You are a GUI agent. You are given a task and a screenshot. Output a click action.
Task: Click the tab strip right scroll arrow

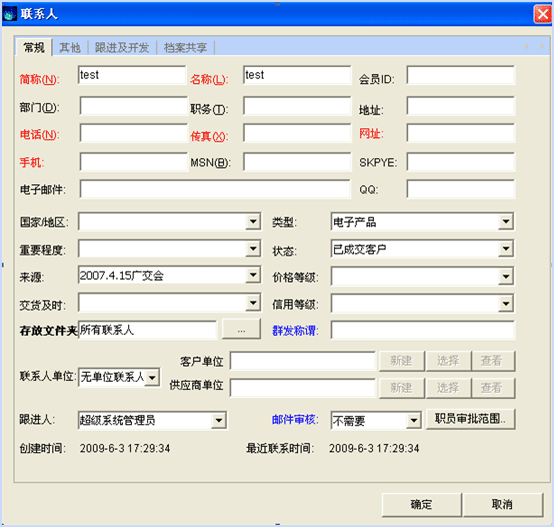[542, 46]
